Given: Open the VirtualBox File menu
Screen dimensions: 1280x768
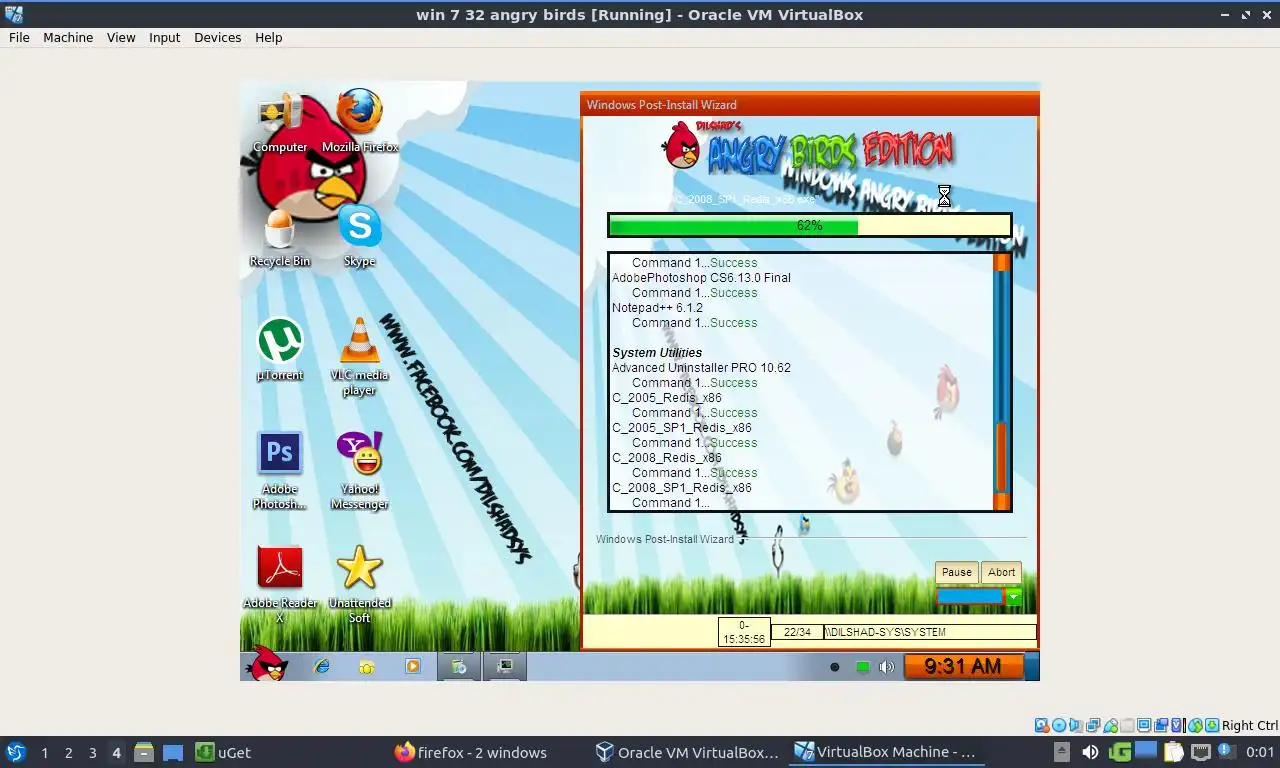Looking at the screenshot, I should click(19, 37).
